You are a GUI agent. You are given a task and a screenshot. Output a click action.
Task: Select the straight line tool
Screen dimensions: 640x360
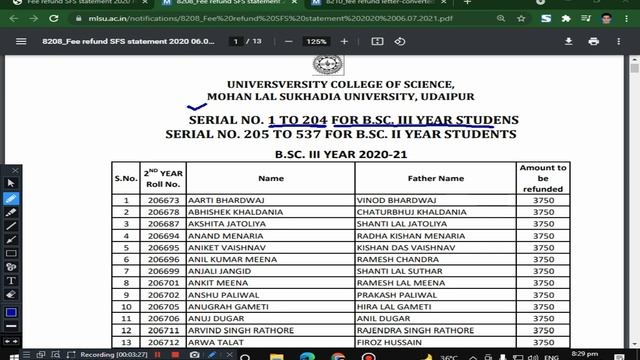point(11,226)
